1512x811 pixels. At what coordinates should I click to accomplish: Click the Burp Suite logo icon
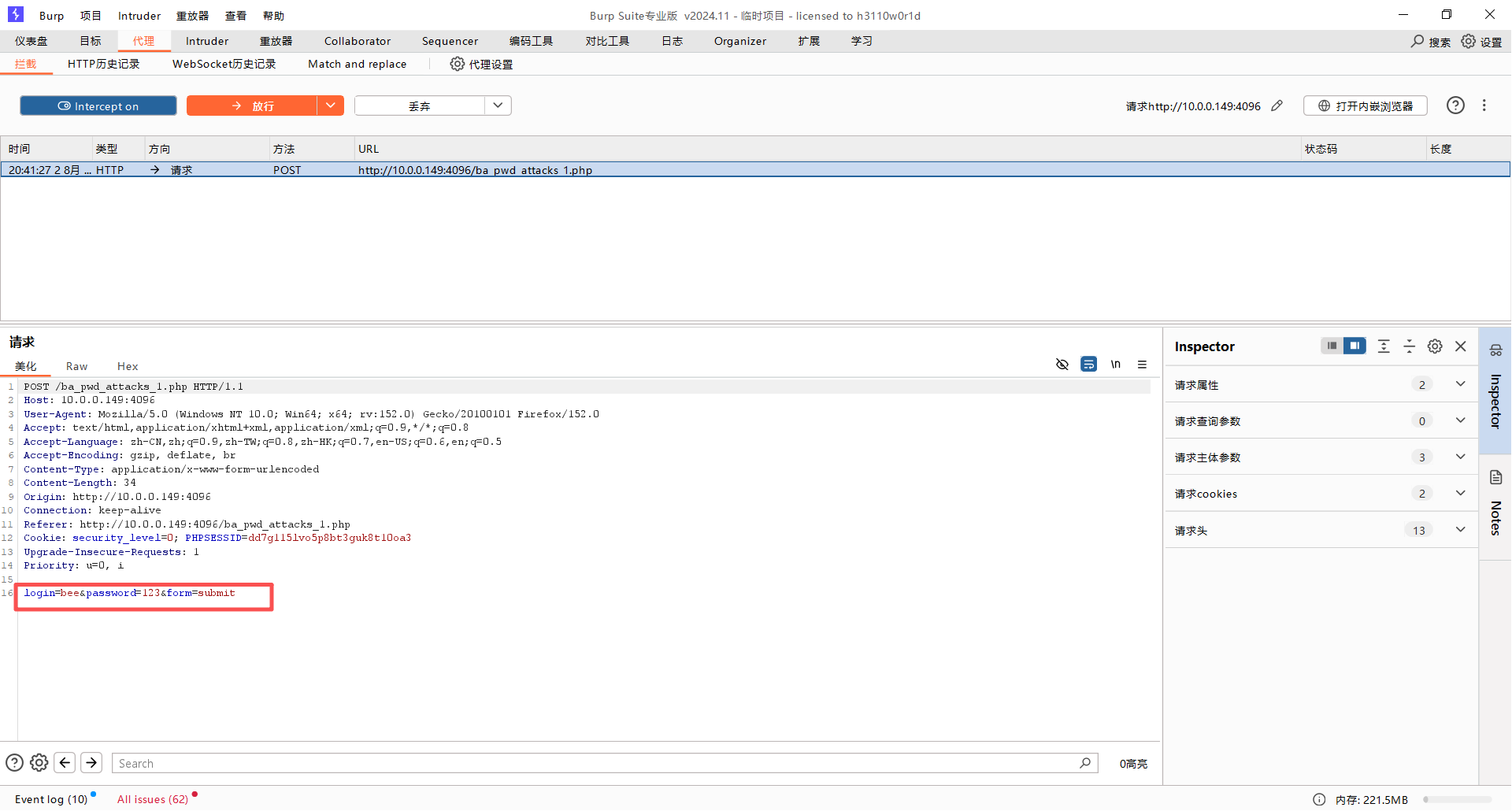pos(16,14)
